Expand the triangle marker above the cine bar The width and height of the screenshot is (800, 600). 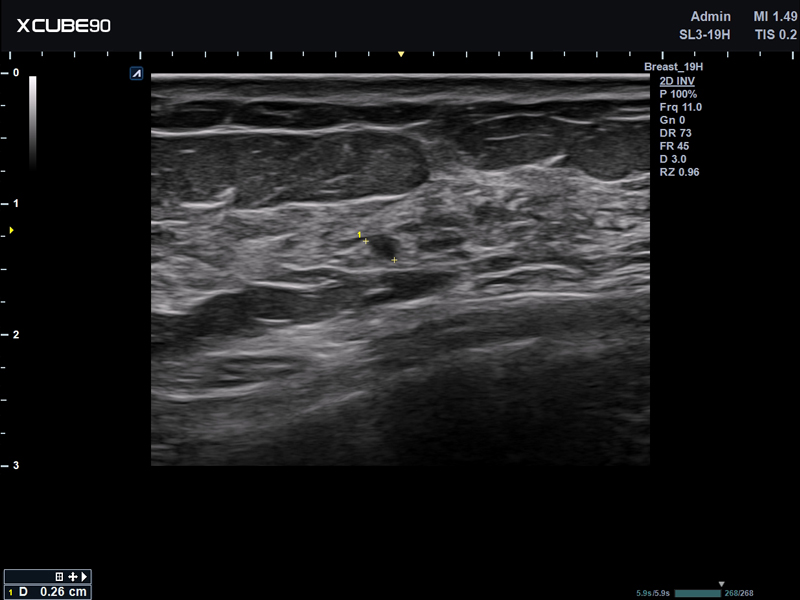pyautogui.click(x=722, y=584)
